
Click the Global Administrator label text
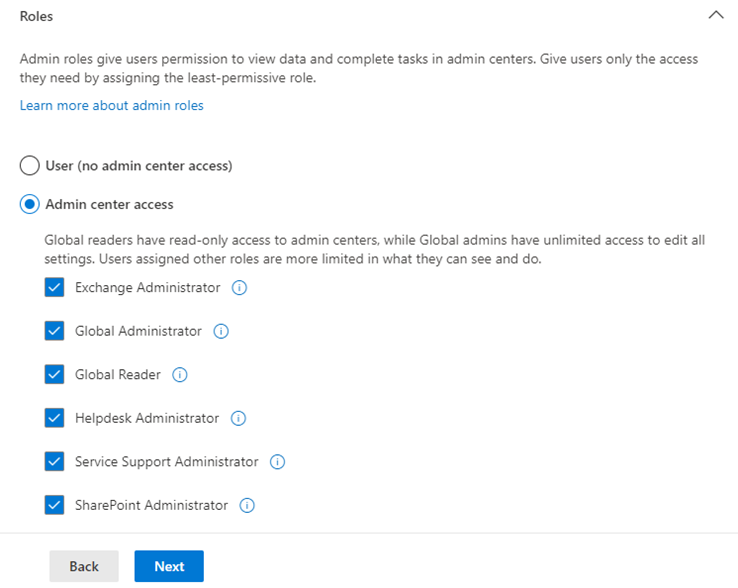pyautogui.click(x=138, y=331)
